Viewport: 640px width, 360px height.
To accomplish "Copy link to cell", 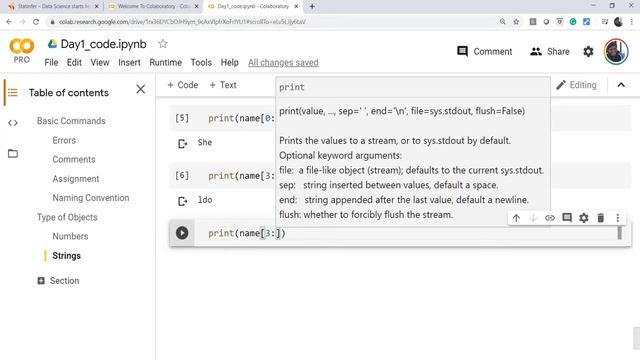I will coord(550,218).
